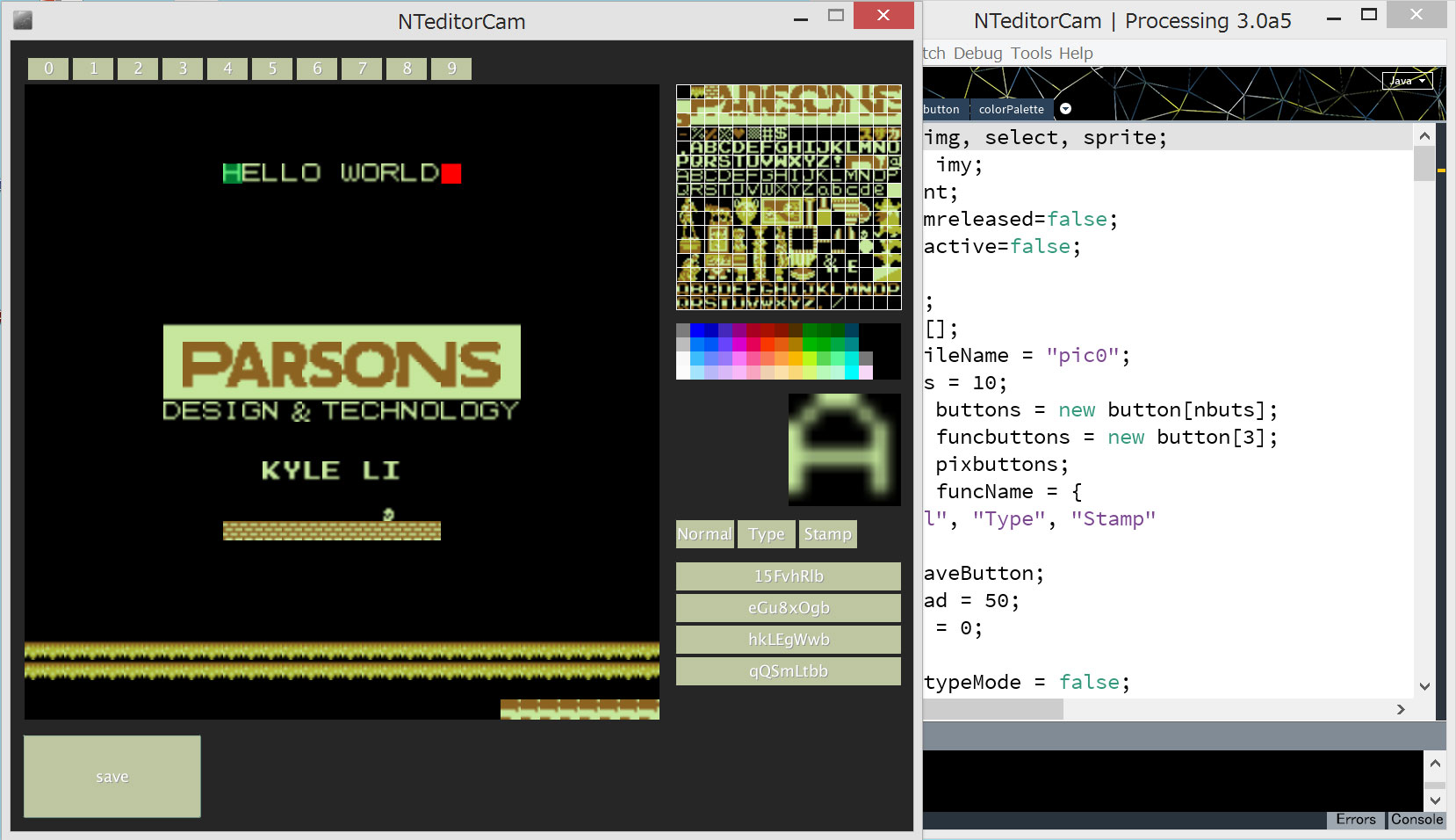Click the red cursor block after HELLO WORLD

click(451, 173)
